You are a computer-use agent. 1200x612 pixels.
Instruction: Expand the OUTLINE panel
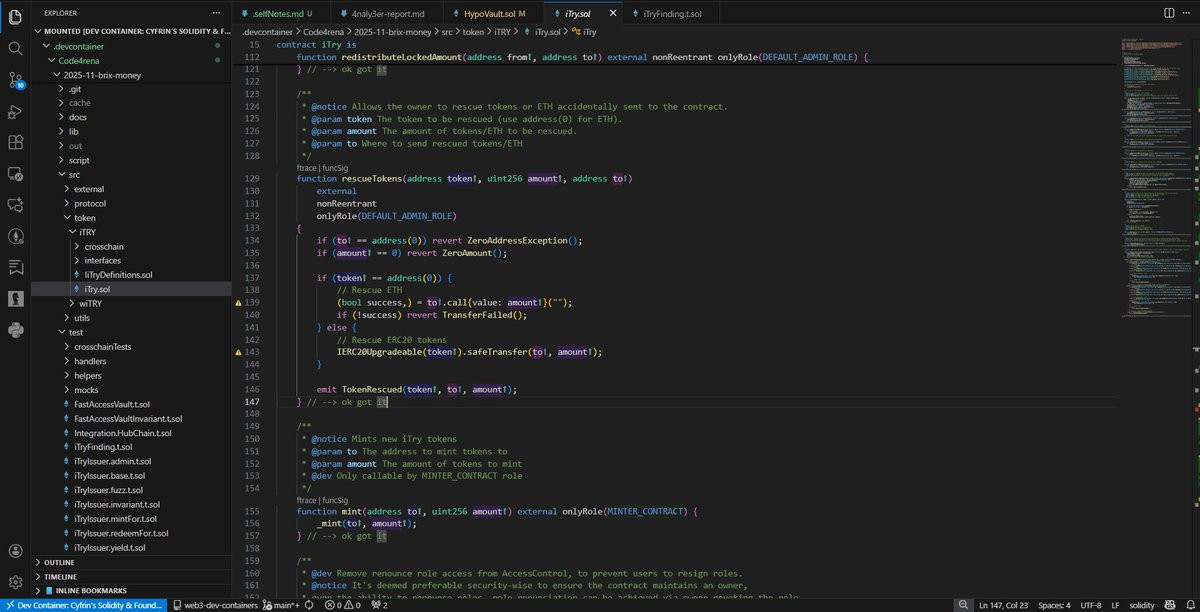133,562
